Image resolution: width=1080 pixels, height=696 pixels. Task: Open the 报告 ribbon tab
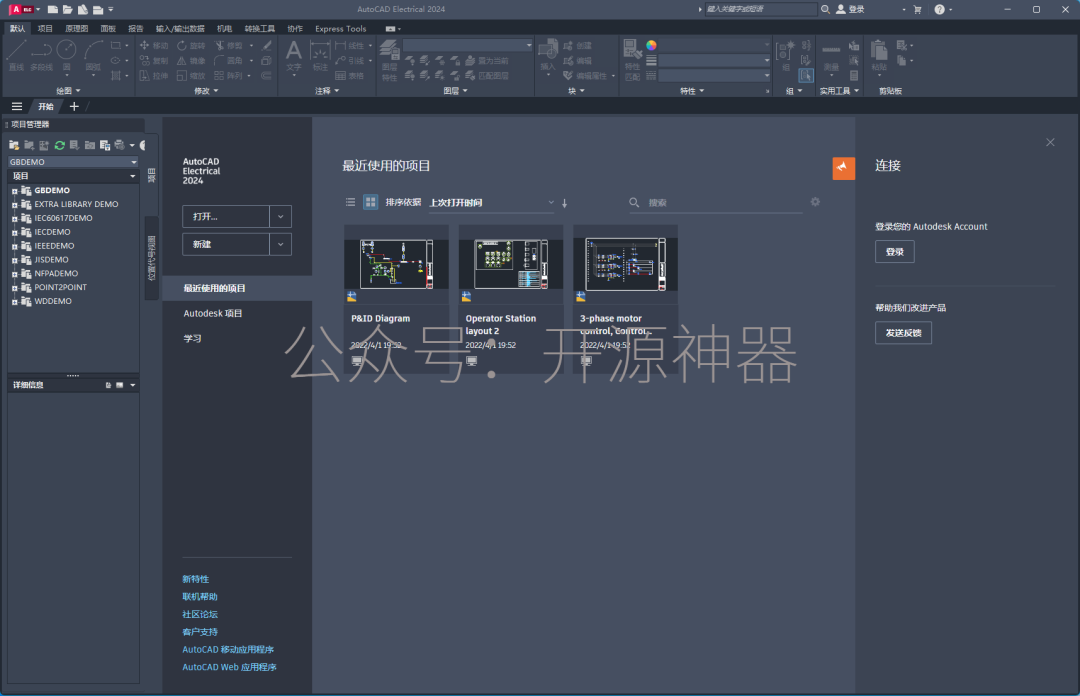click(136, 29)
